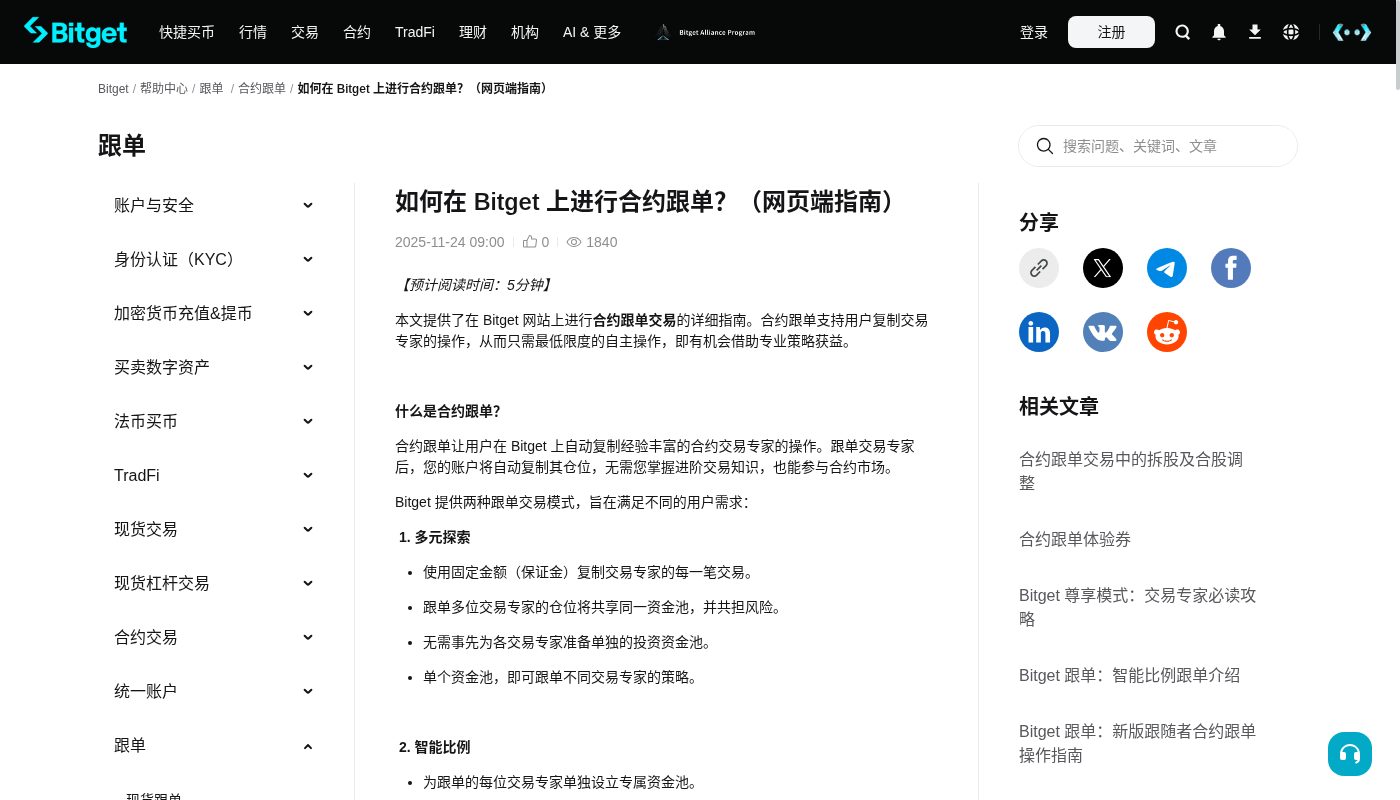
Task: Open 理财 top menu
Action: click(473, 32)
